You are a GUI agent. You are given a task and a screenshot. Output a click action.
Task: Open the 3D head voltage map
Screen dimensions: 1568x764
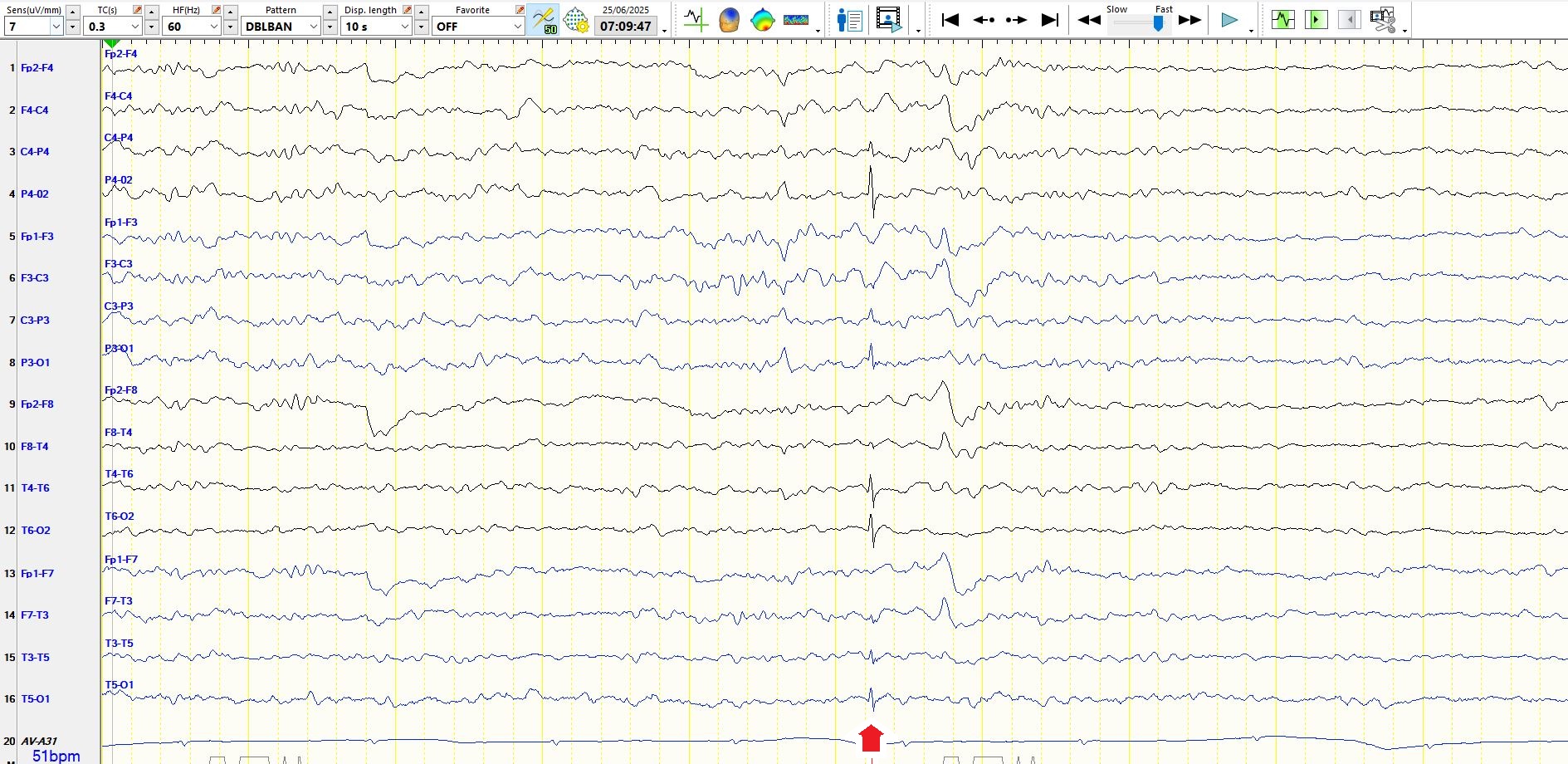729,19
